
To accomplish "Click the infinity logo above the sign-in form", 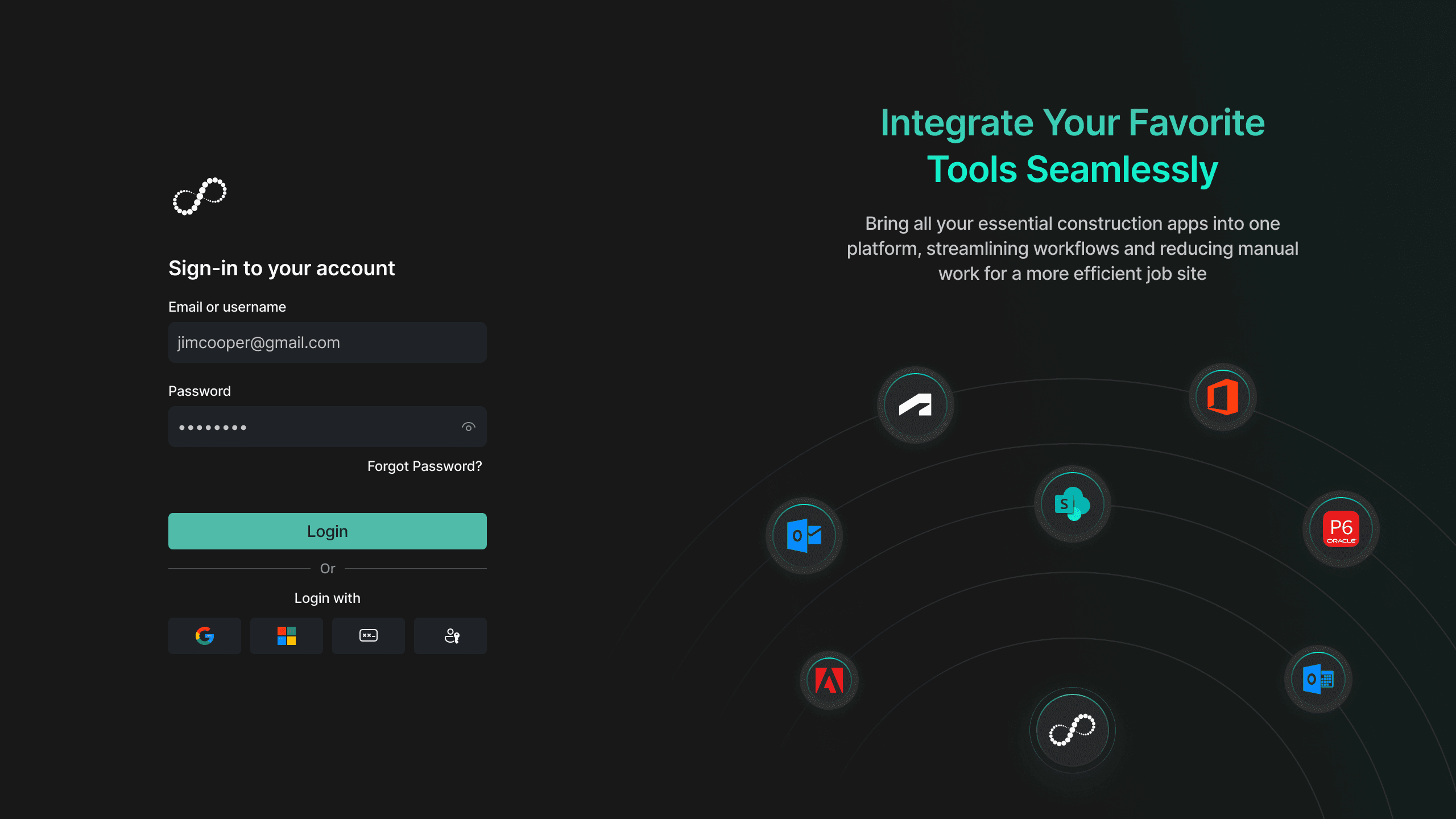I will point(200,196).
